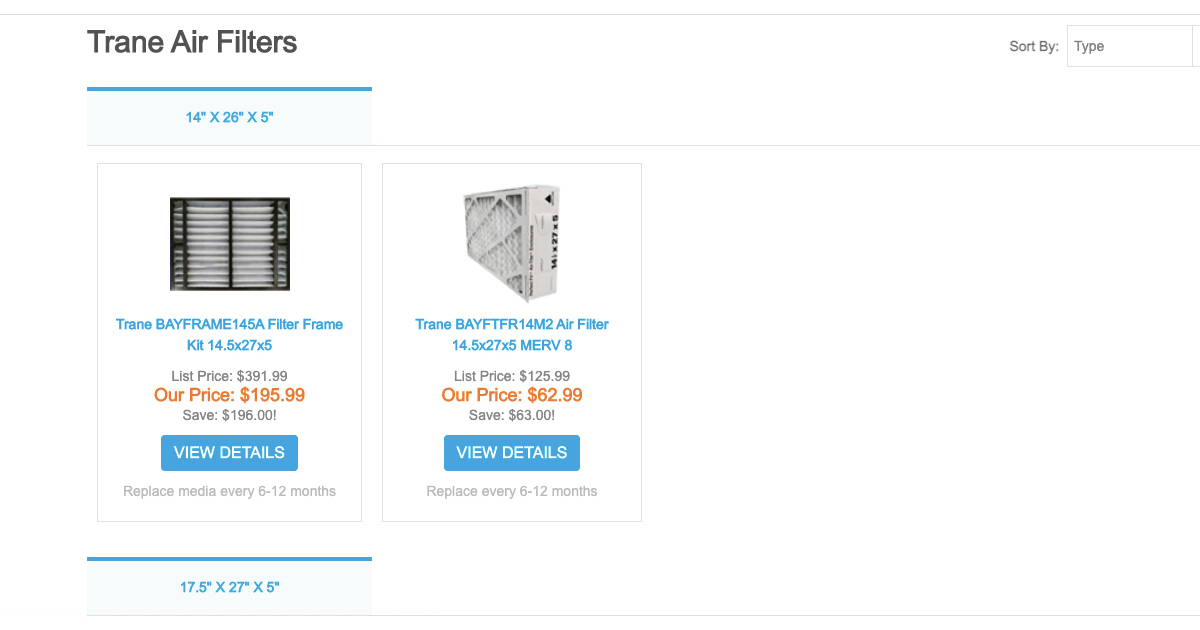Expand the sort options selector
Viewport: 1200px width, 630px height.
(x=1130, y=46)
